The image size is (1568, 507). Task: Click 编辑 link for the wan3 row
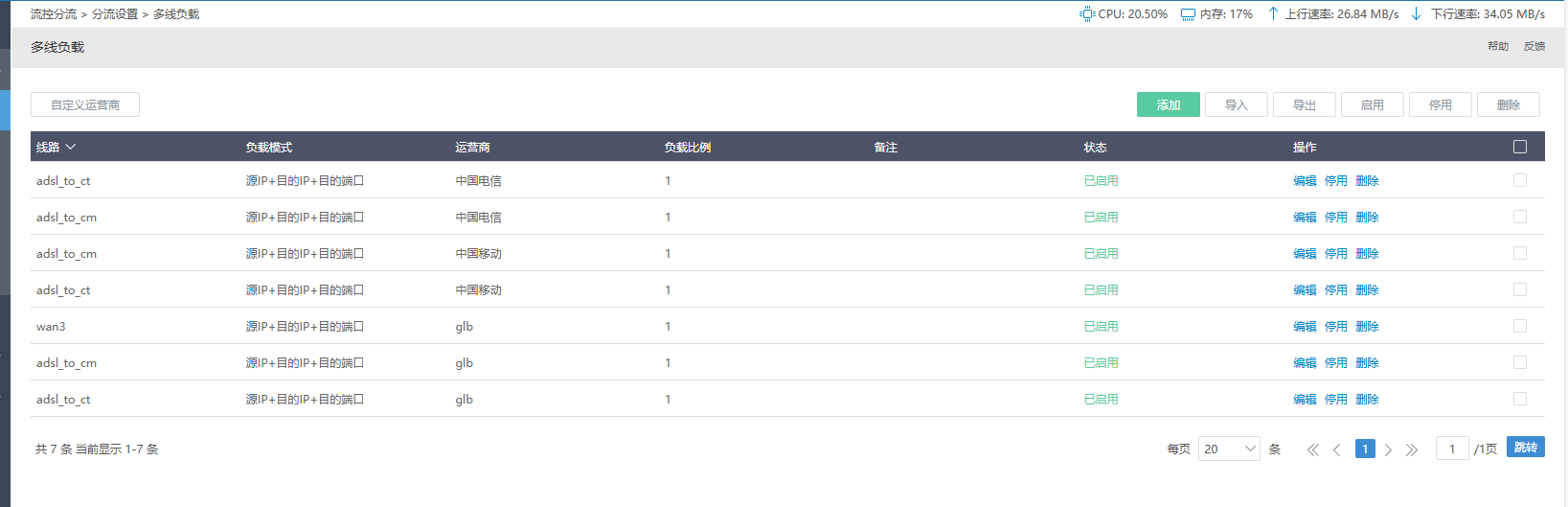(1305, 327)
